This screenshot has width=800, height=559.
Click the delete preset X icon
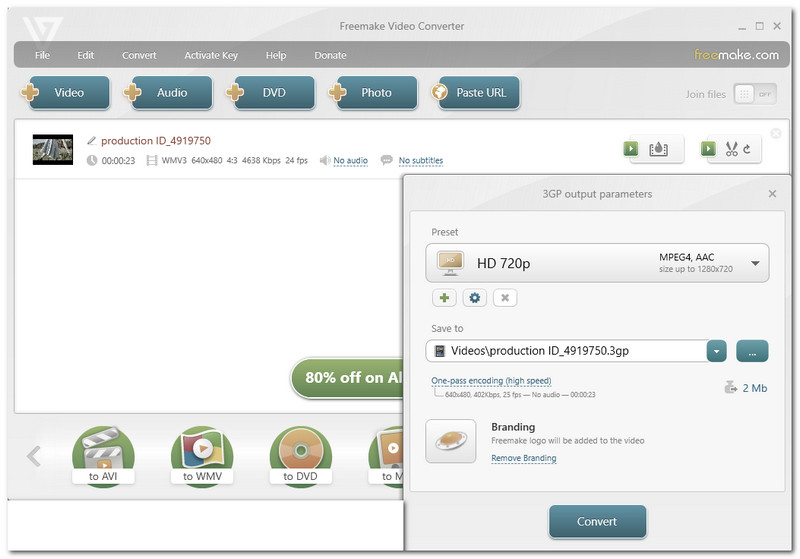[x=505, y=298]
